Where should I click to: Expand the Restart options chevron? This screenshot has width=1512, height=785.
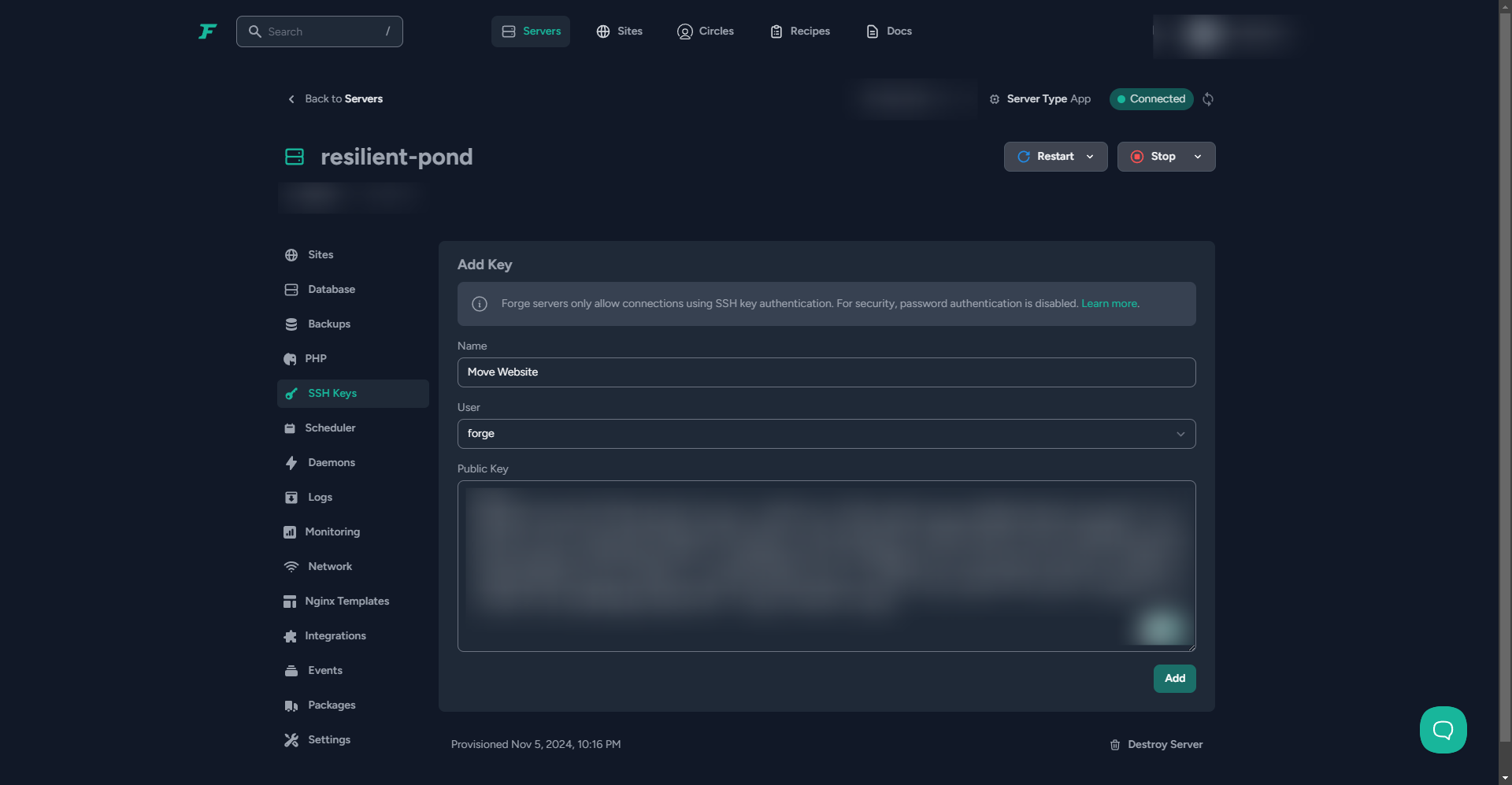(x=1090, y=157)
